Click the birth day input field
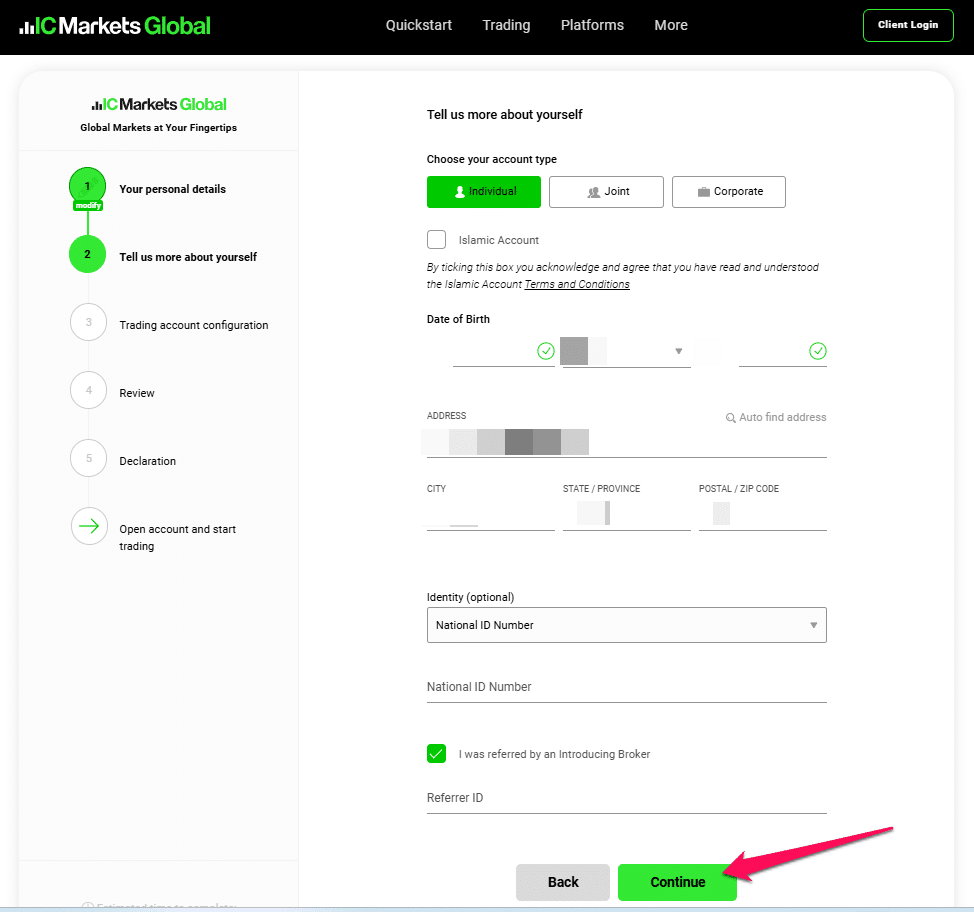 [504, 352]
